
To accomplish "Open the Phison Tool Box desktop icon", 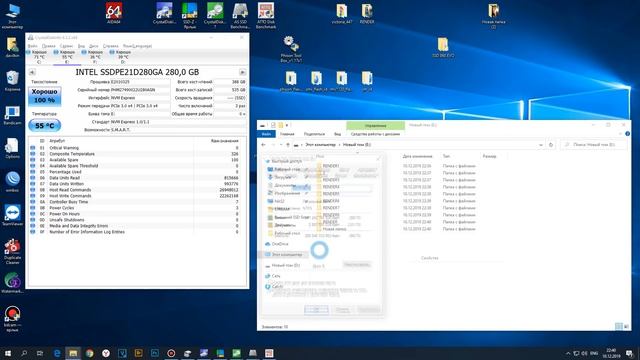I will pos(291,49).
